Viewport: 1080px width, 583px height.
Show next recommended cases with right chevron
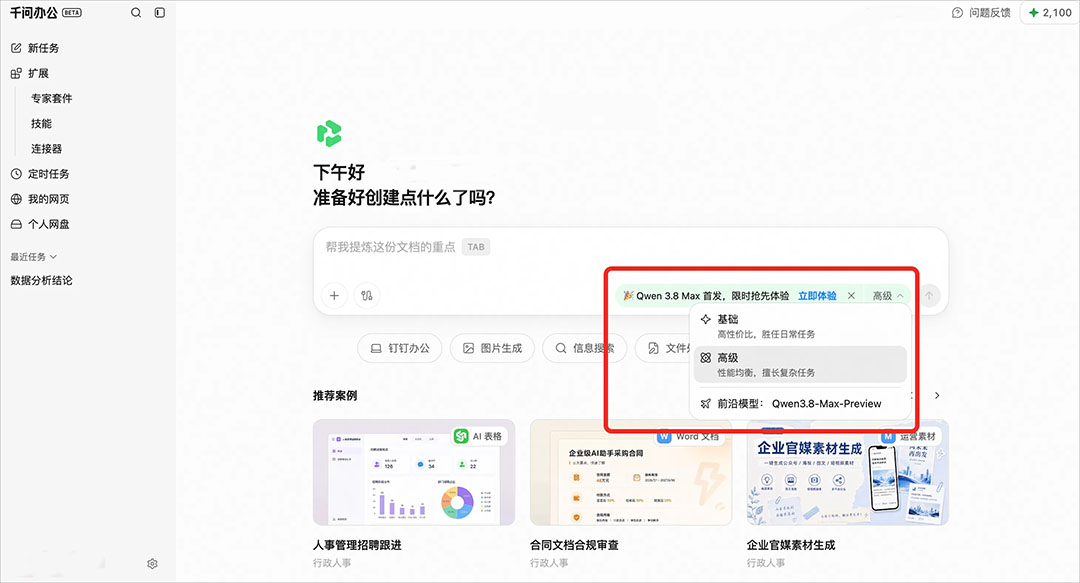click(x=937, y=396)
